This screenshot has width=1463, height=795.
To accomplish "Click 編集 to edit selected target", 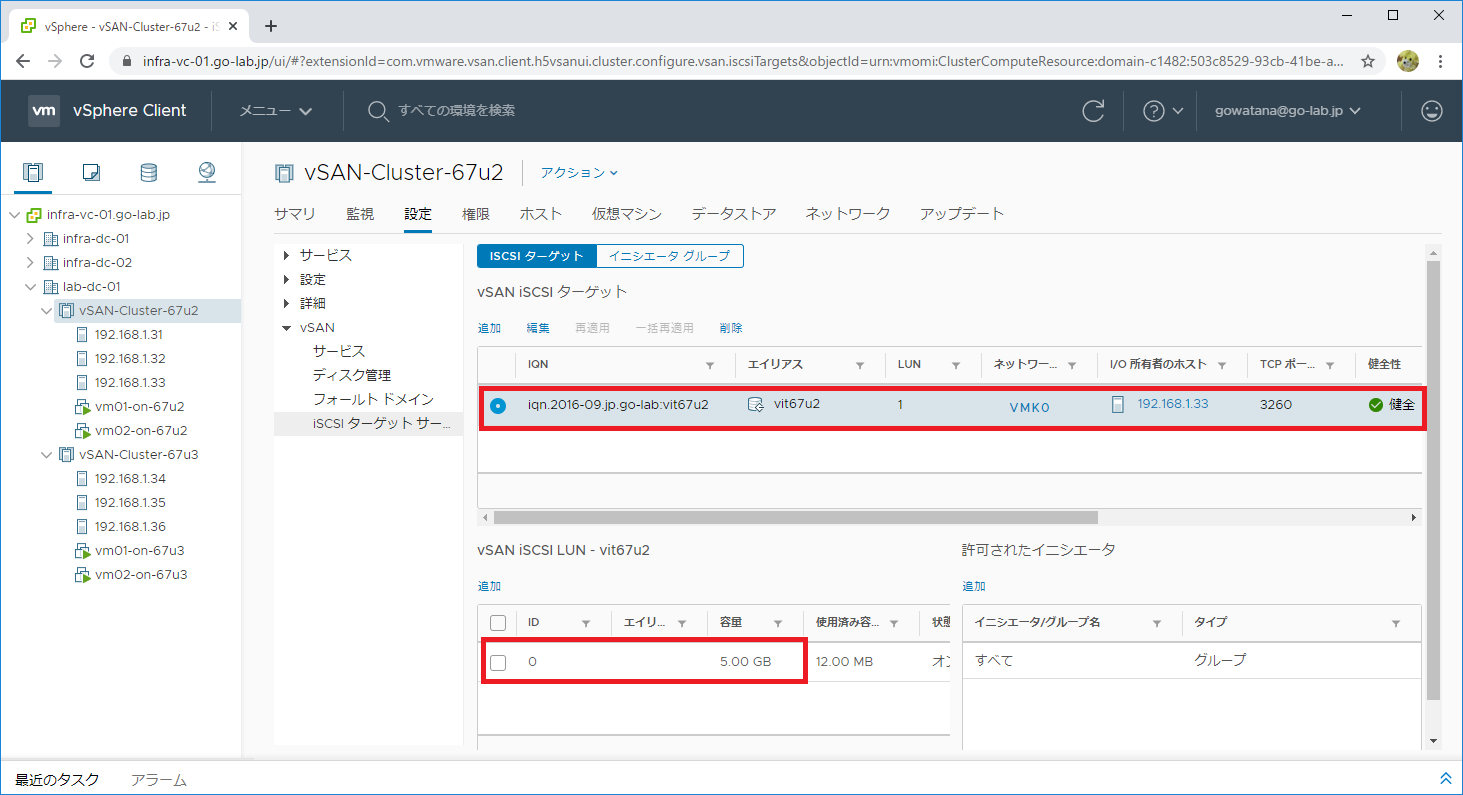I will tap(539, 328).
